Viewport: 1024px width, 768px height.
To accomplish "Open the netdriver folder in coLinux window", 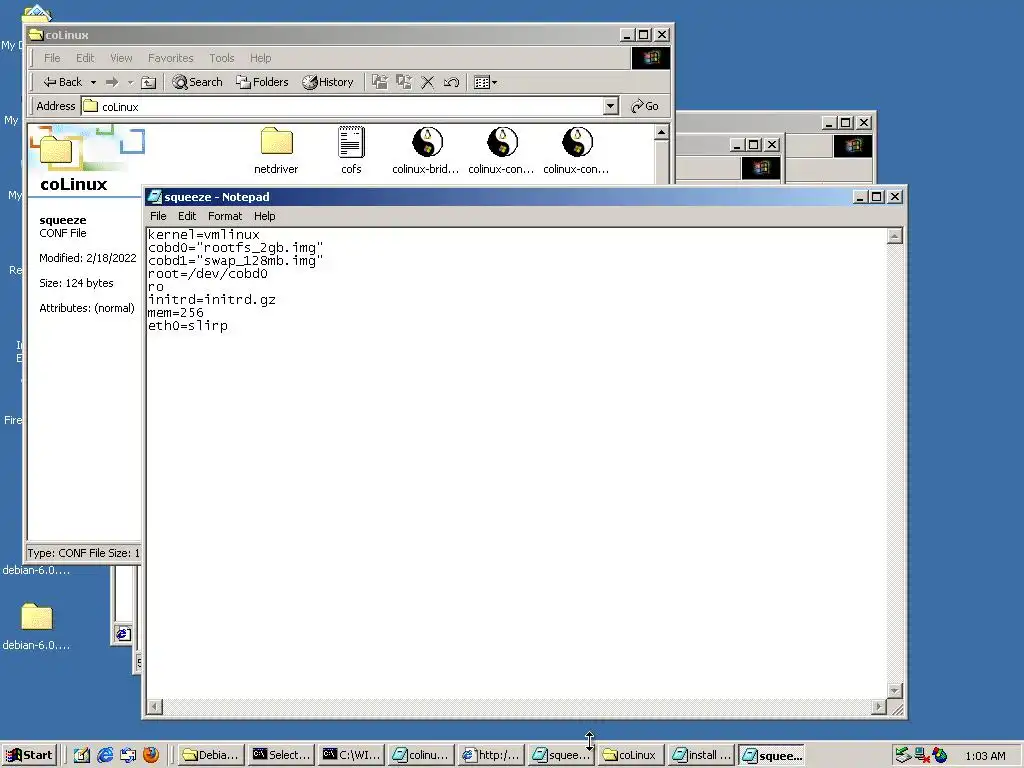I will [x=276, y=150].
